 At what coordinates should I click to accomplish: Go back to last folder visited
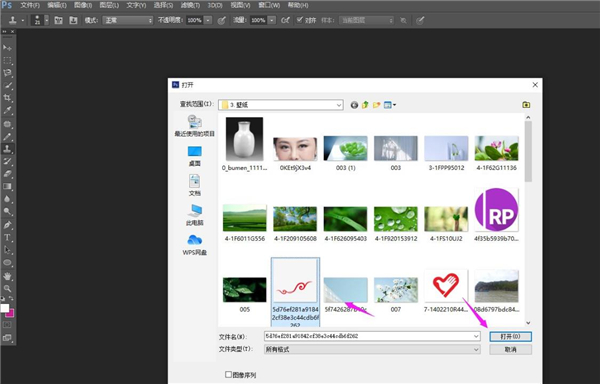pyautogui.click(x=354, y=105)
